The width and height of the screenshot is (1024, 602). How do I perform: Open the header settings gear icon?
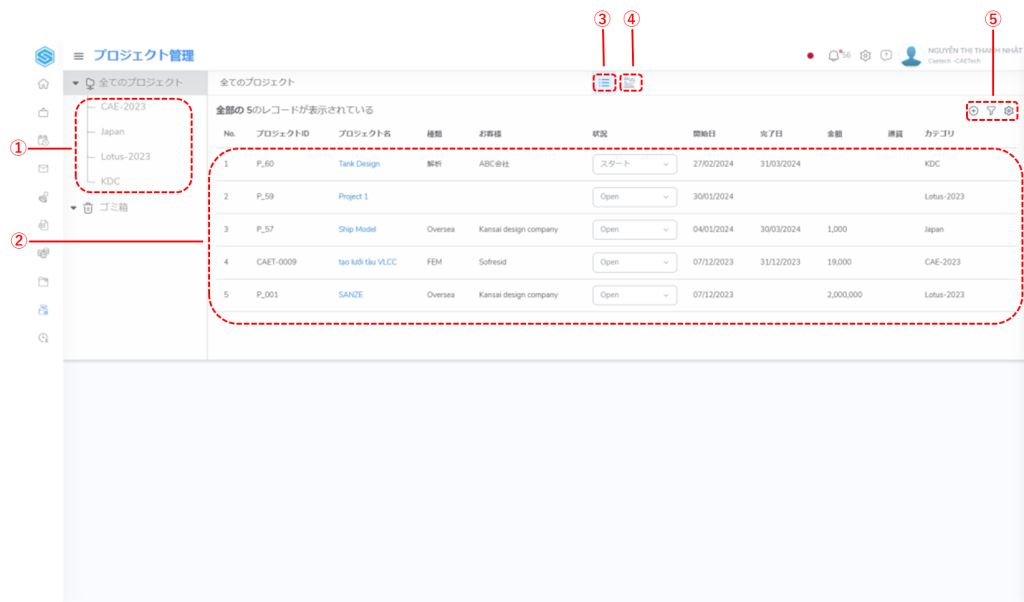[x=866, y=56]
